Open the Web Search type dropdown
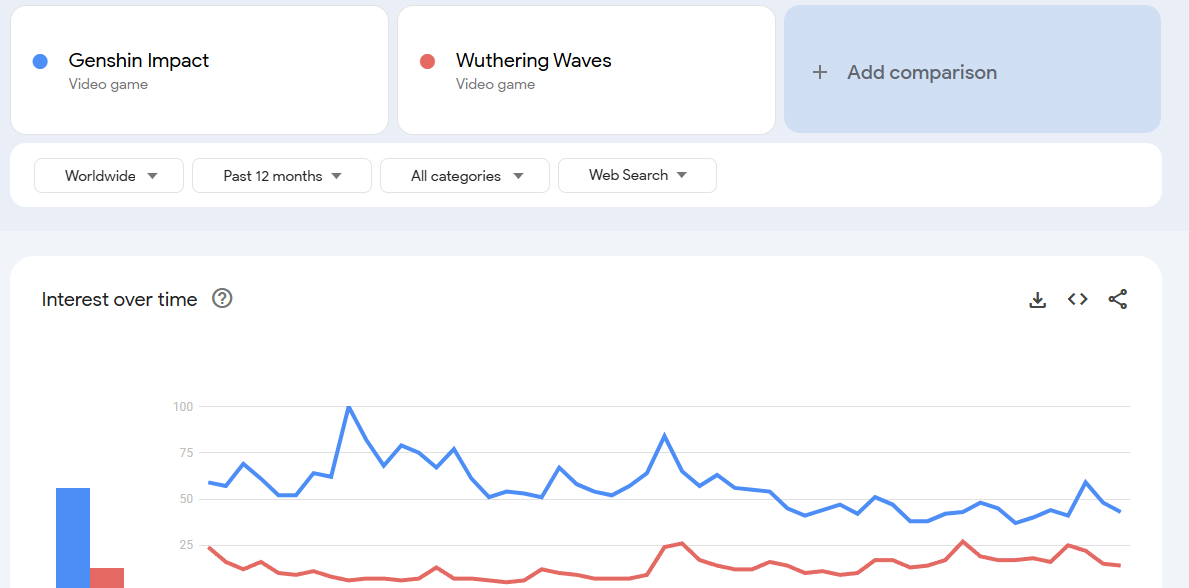Screen dimensions: 1189x588 [x=637, y=175]
